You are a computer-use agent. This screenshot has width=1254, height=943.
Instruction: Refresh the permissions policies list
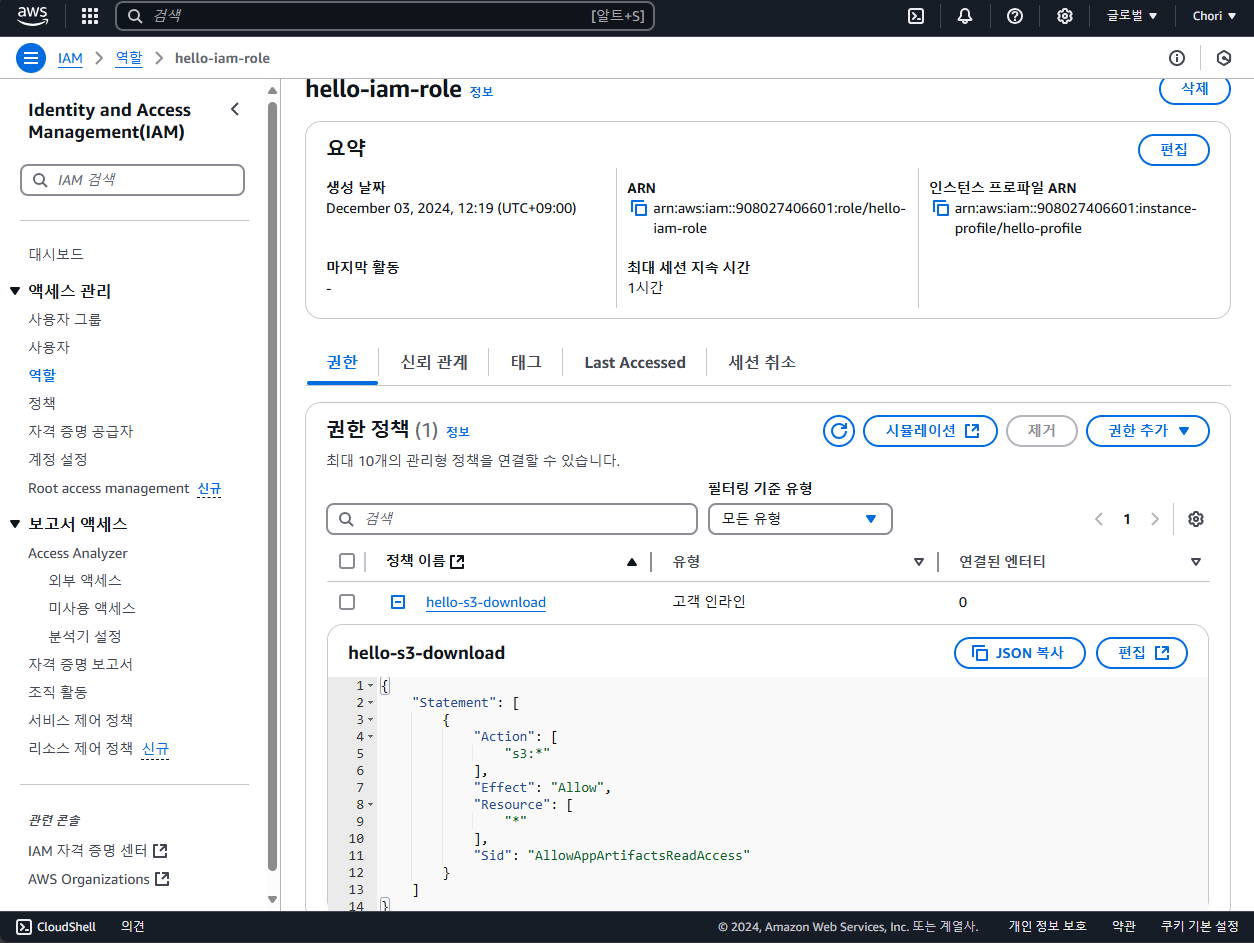[839, 431]
